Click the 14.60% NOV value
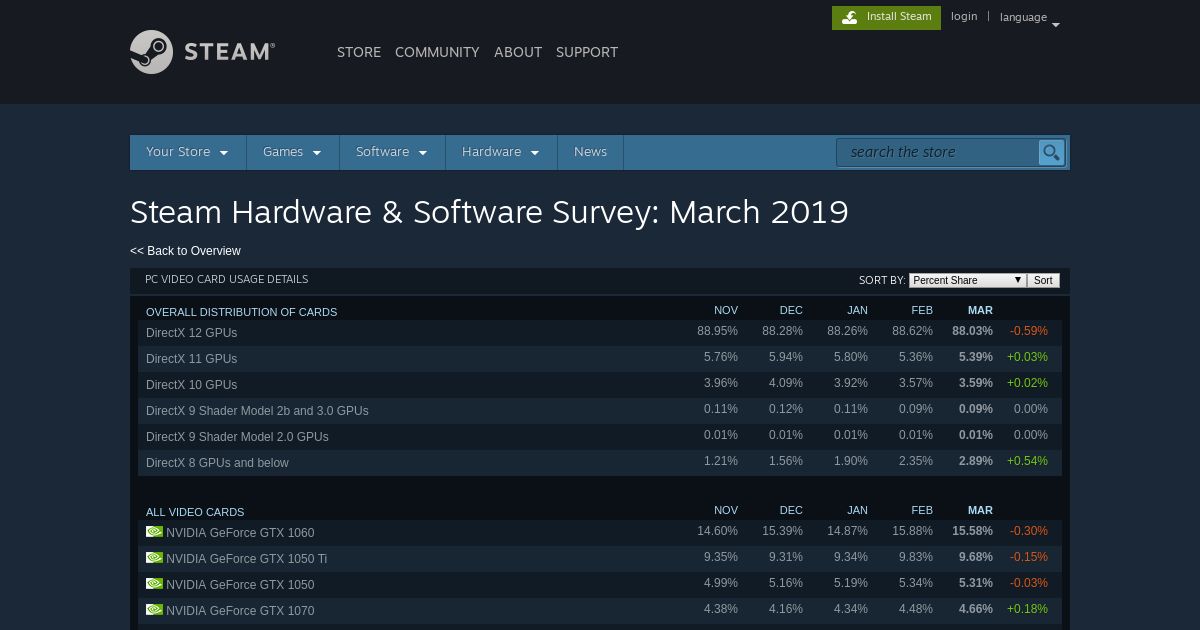 (x=717, y=531)
